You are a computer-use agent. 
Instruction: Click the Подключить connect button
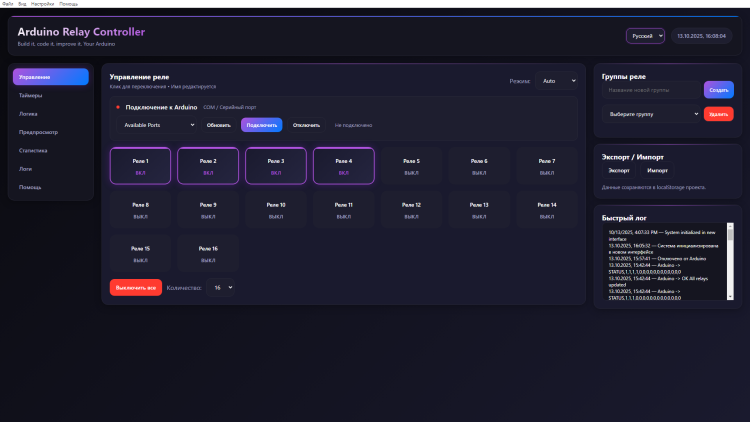(261, 125)
